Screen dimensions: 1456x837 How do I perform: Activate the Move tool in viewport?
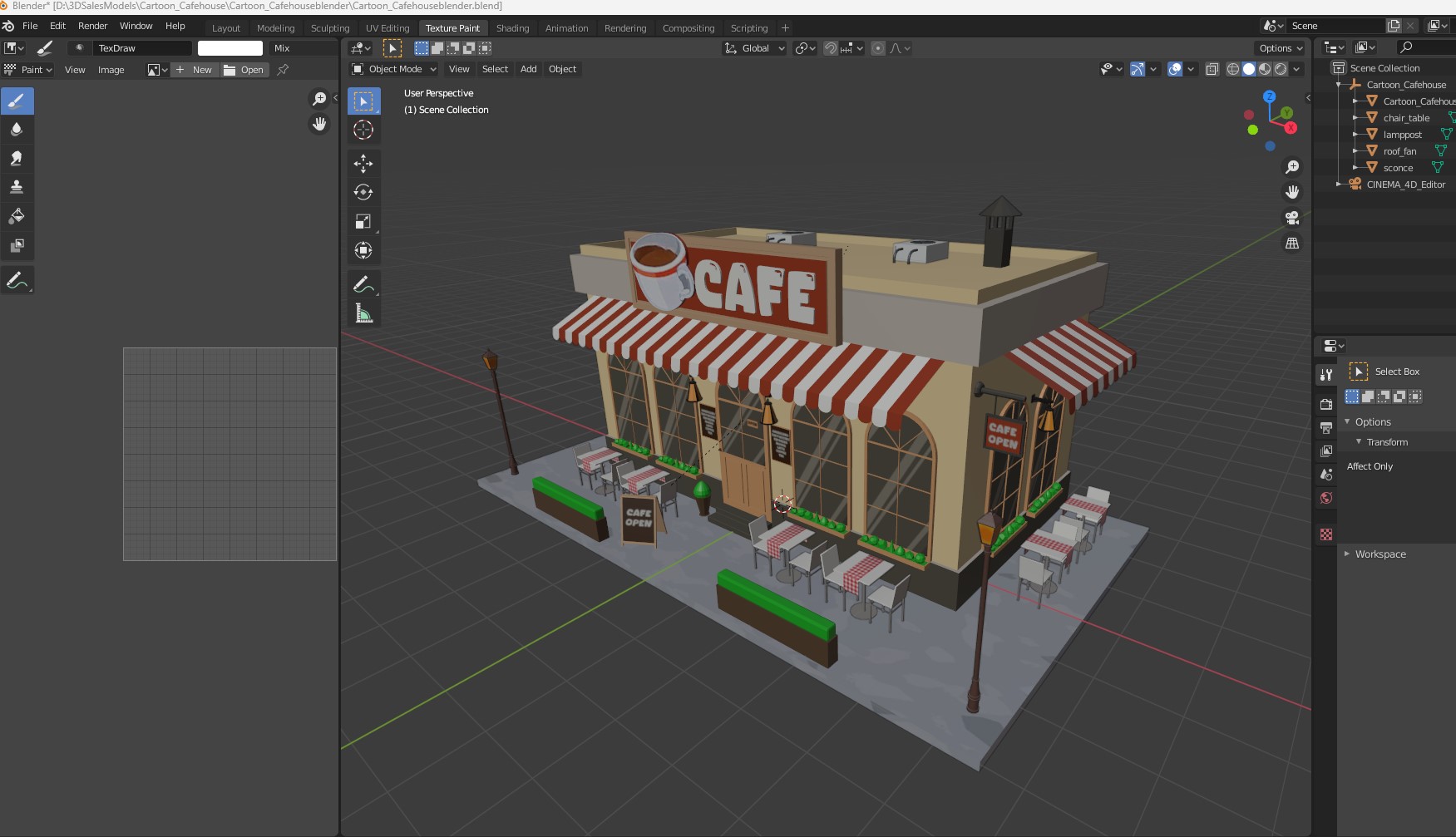click(363, 163)
